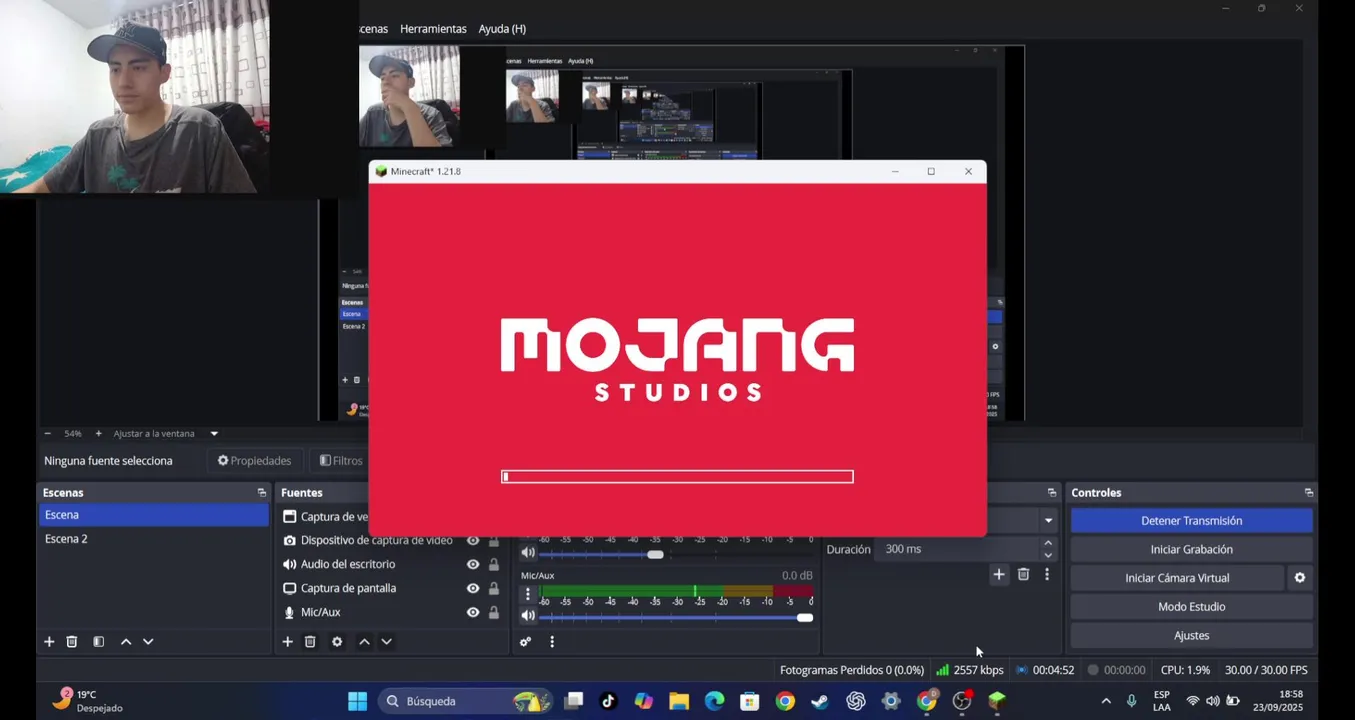
Task: Enable Modo Estudio
Action: (x=1191, y=607)
